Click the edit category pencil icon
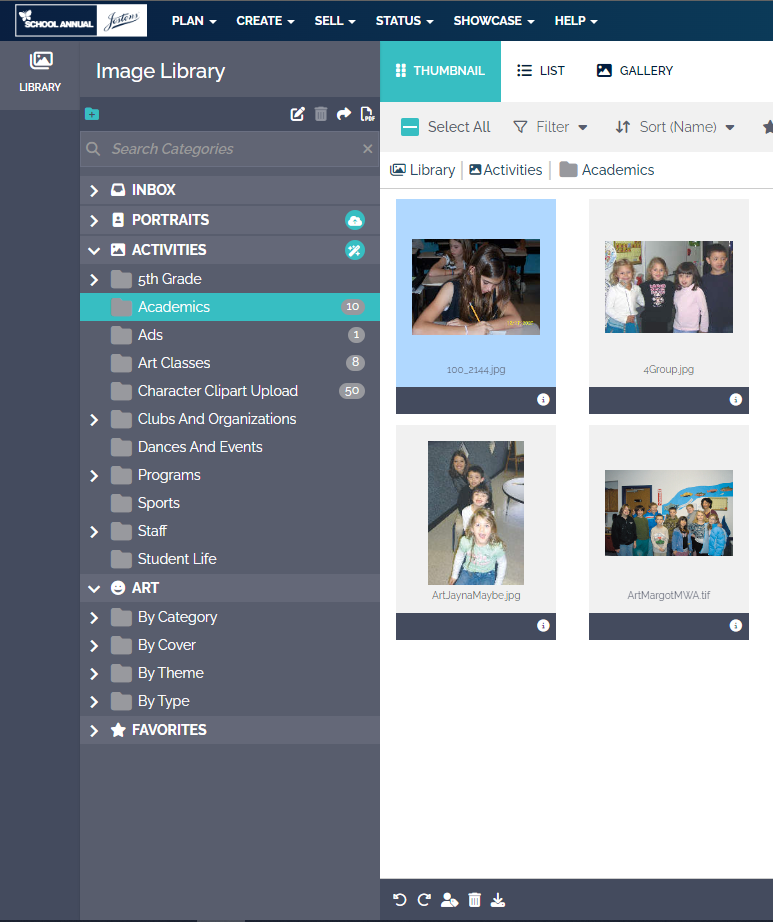773x922 pixels. 297,114
